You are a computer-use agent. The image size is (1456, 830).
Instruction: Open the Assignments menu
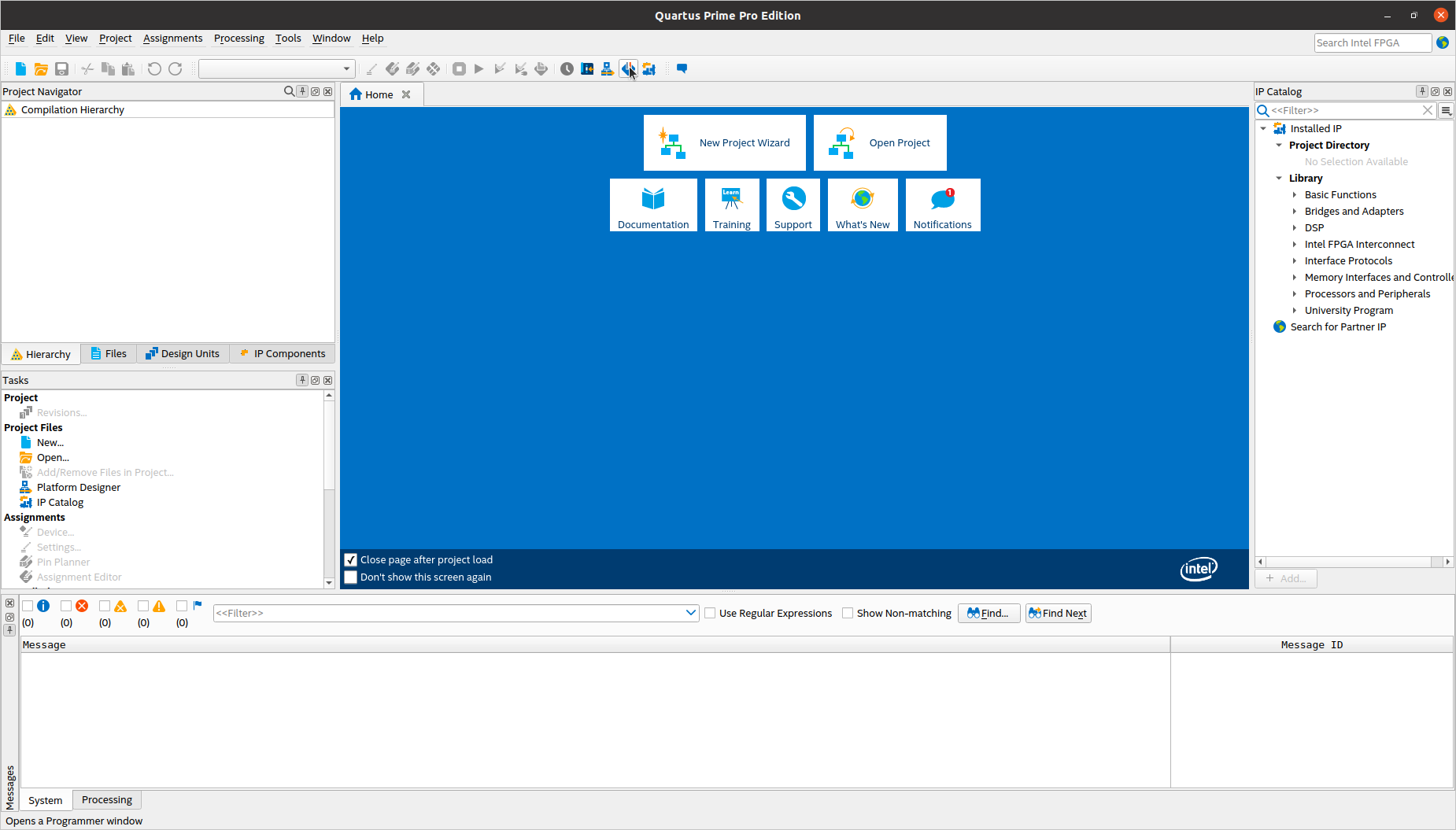point(172,39)
